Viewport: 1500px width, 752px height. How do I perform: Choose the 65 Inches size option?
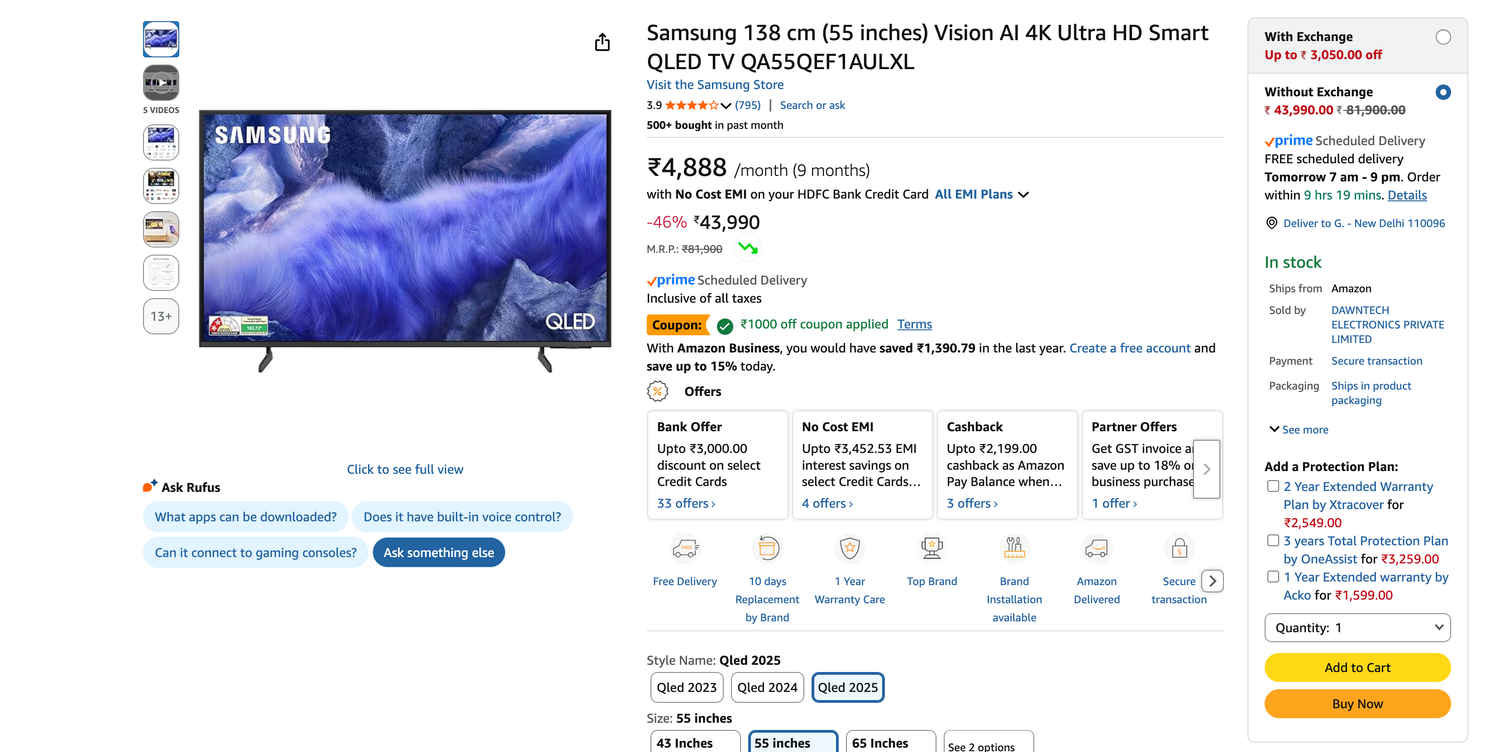click(890, 743)
